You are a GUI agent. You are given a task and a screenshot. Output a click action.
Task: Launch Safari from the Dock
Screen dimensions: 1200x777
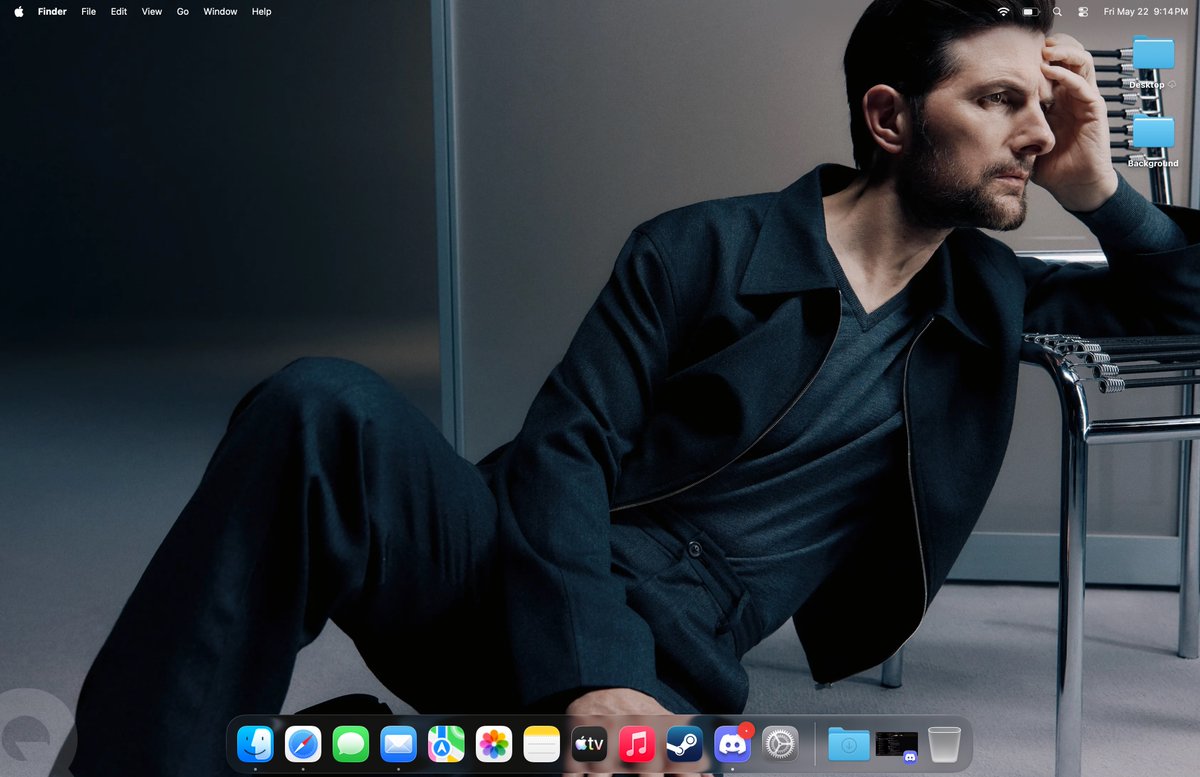[x=303, y=744]
